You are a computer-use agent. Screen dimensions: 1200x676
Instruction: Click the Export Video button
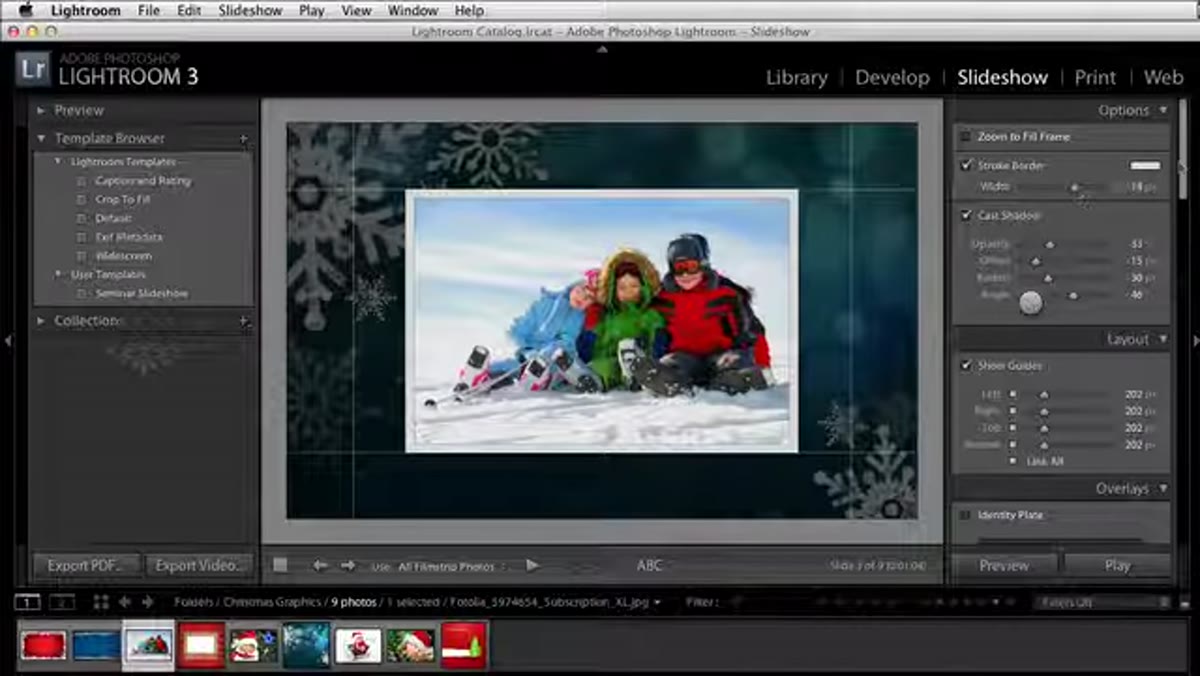[198, 566]
